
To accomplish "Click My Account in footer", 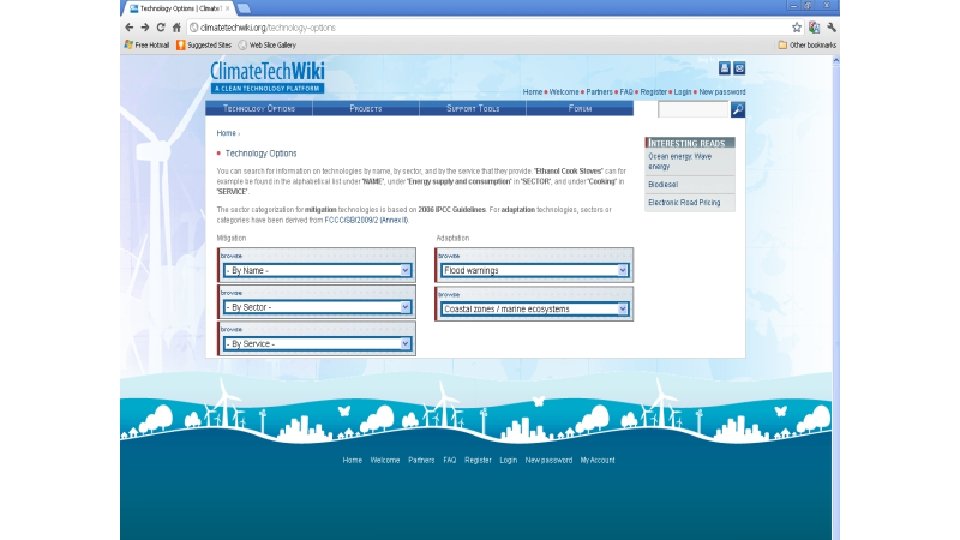I will [x=598, y=460].
